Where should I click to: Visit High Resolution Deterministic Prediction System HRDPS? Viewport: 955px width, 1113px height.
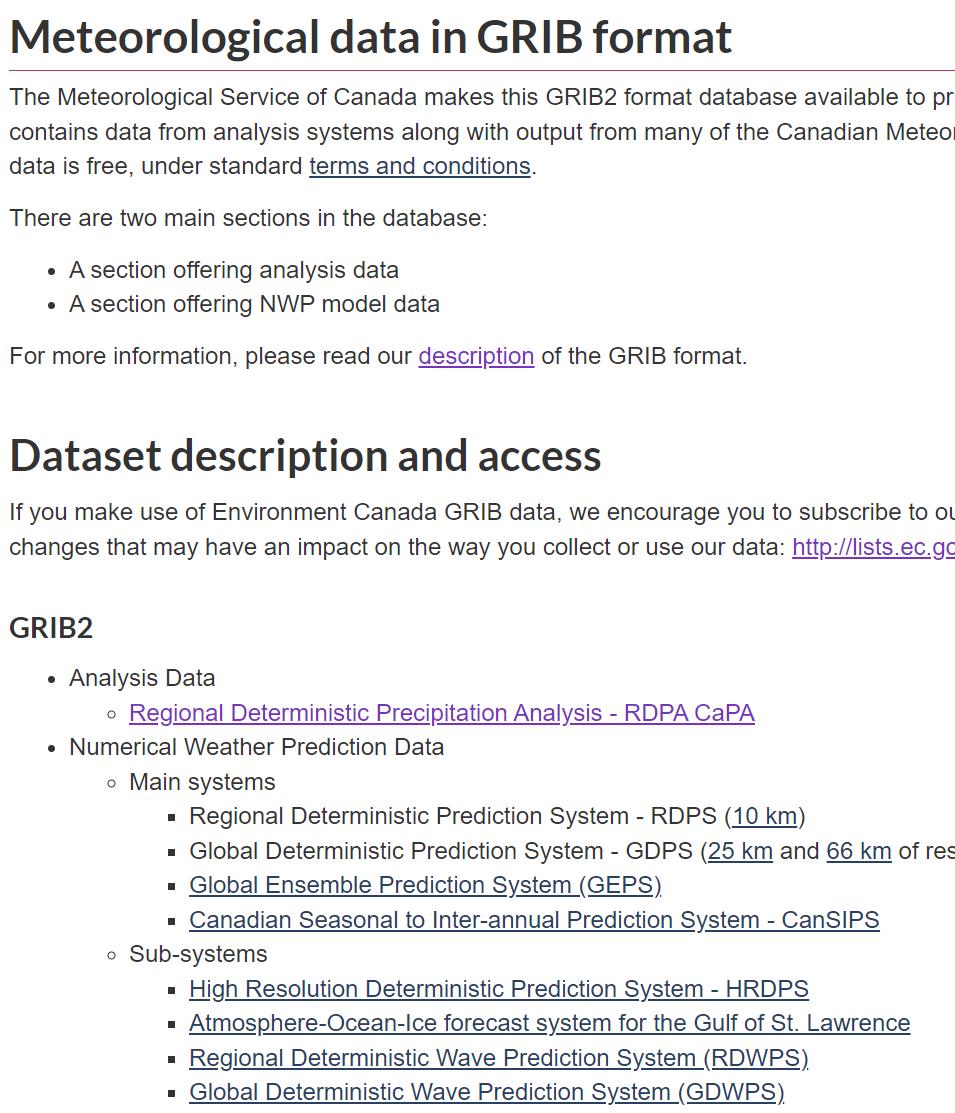point(498,989)
